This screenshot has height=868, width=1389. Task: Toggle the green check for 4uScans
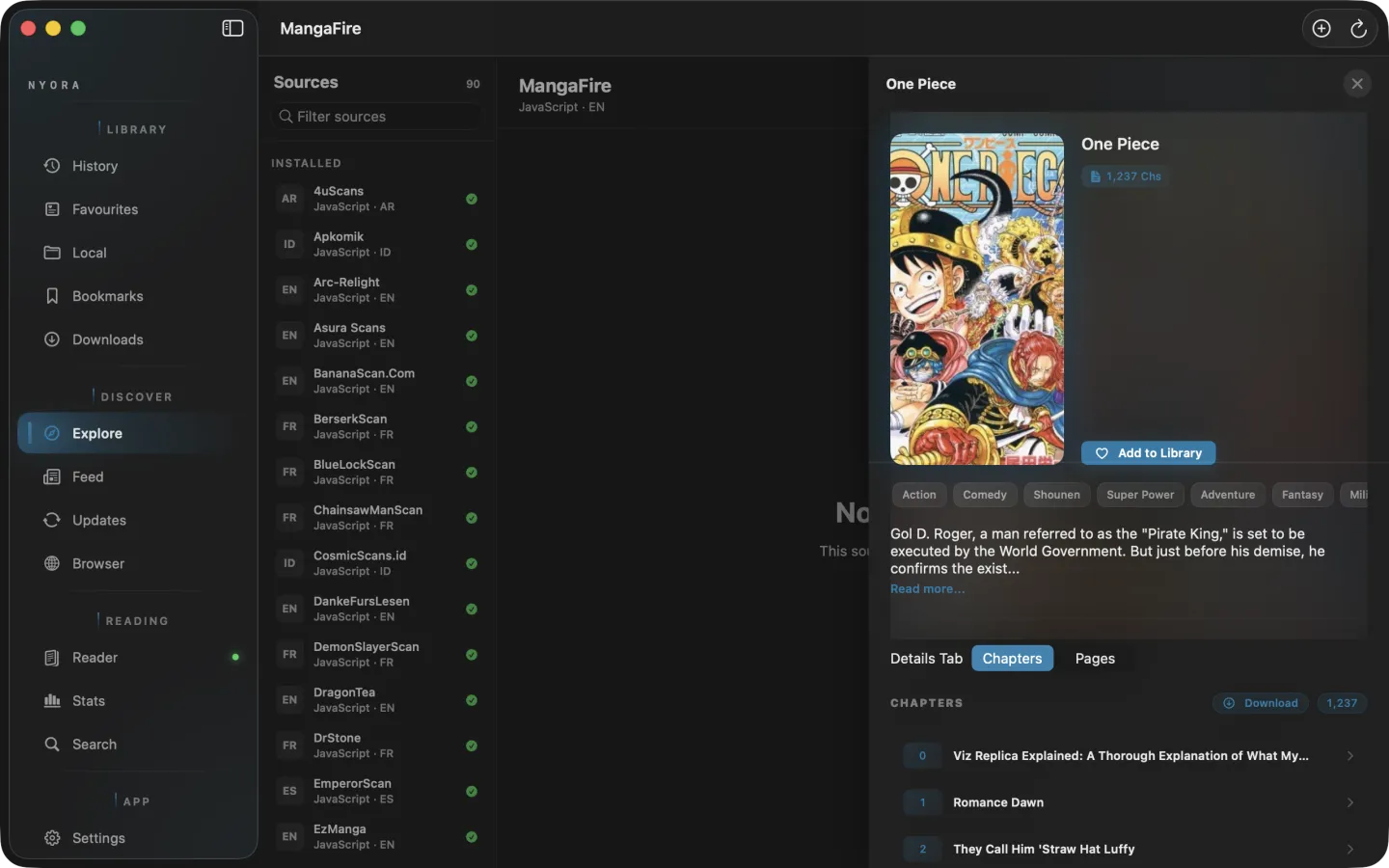click(x=472, y=199)
